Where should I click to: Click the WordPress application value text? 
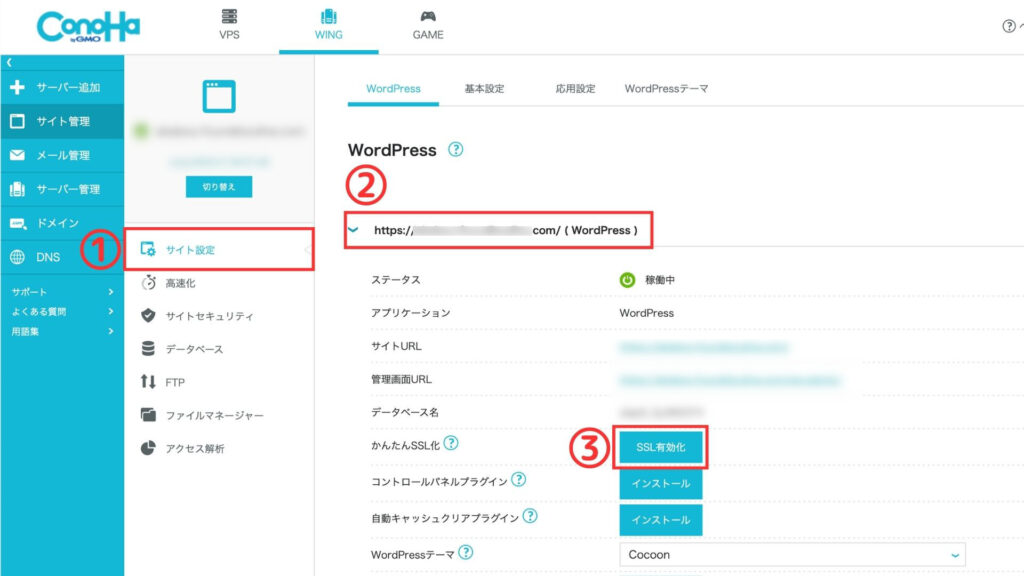[x=647, y=313]
